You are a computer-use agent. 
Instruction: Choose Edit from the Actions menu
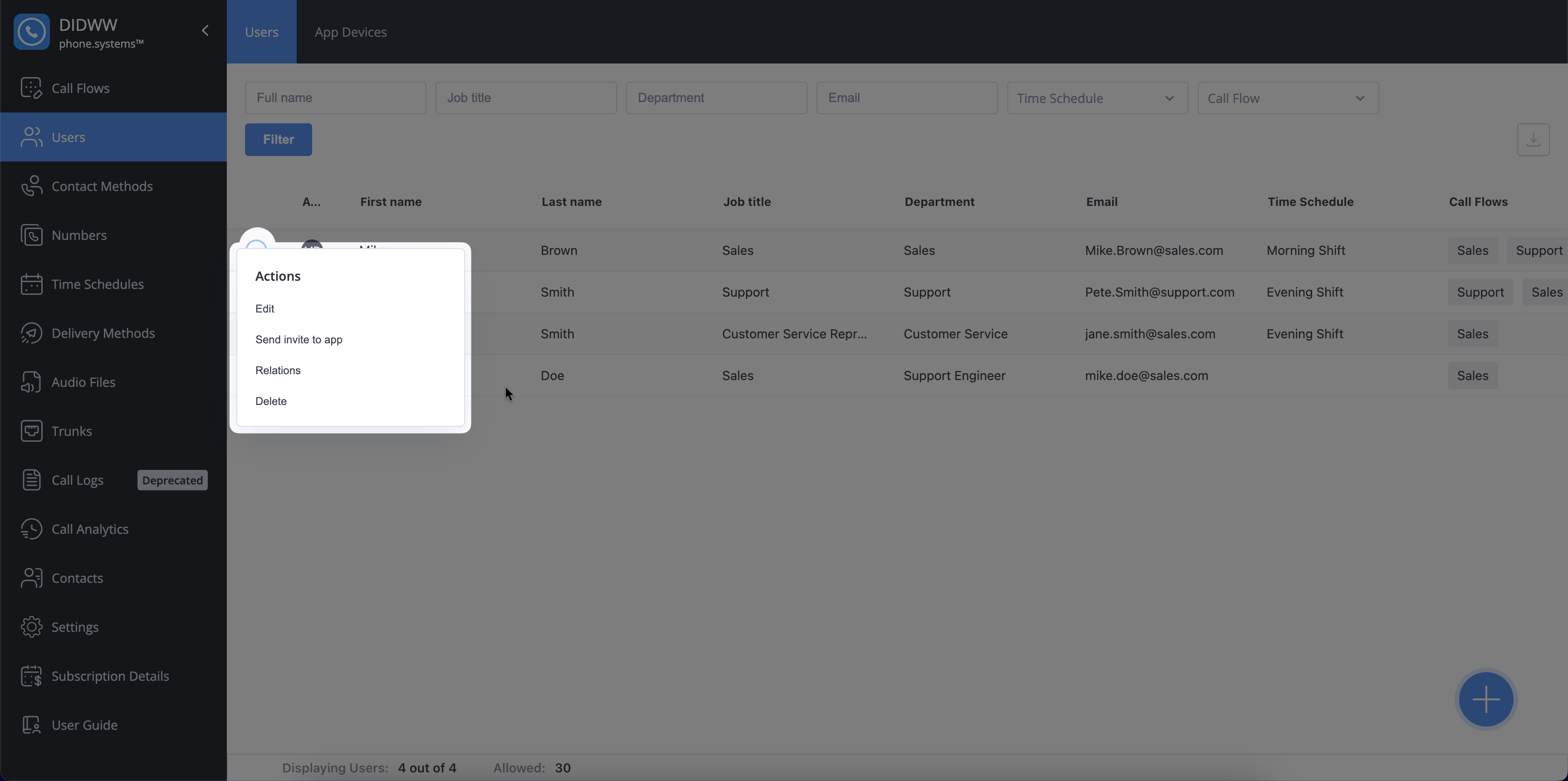tap(265, 308)
